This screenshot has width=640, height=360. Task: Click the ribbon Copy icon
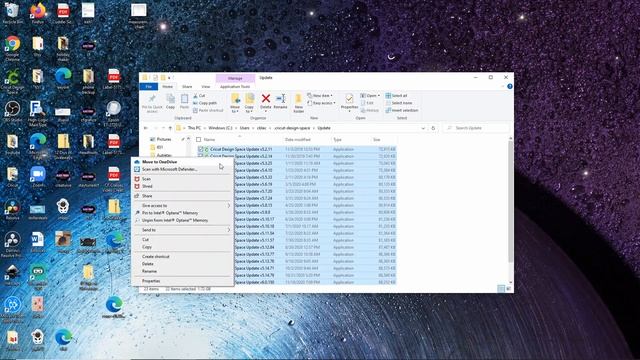pos(170,98)
